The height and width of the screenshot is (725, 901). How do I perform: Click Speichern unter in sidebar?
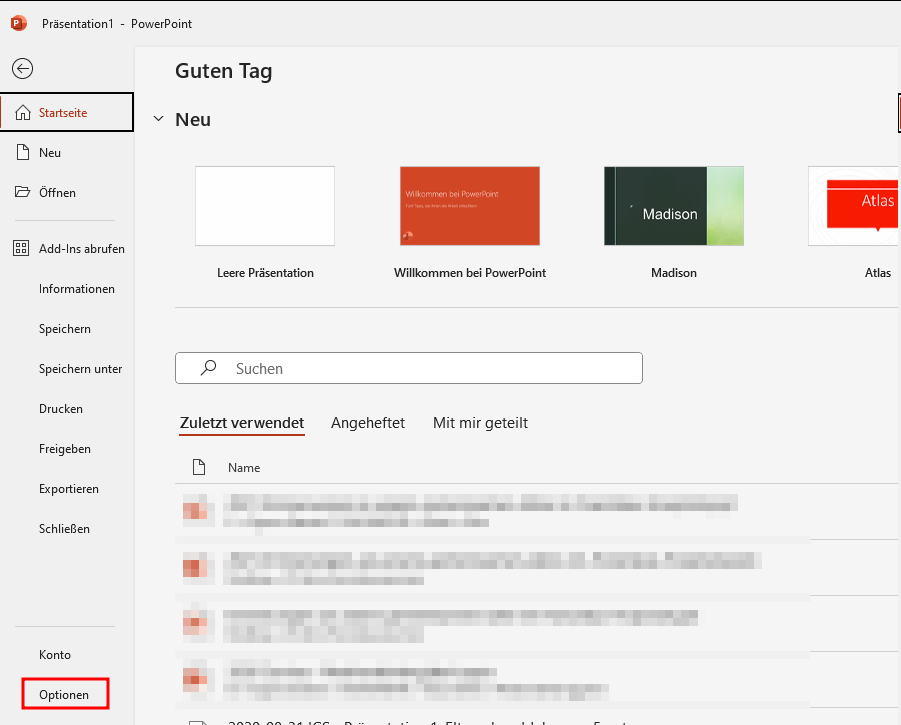pos(80,369)
